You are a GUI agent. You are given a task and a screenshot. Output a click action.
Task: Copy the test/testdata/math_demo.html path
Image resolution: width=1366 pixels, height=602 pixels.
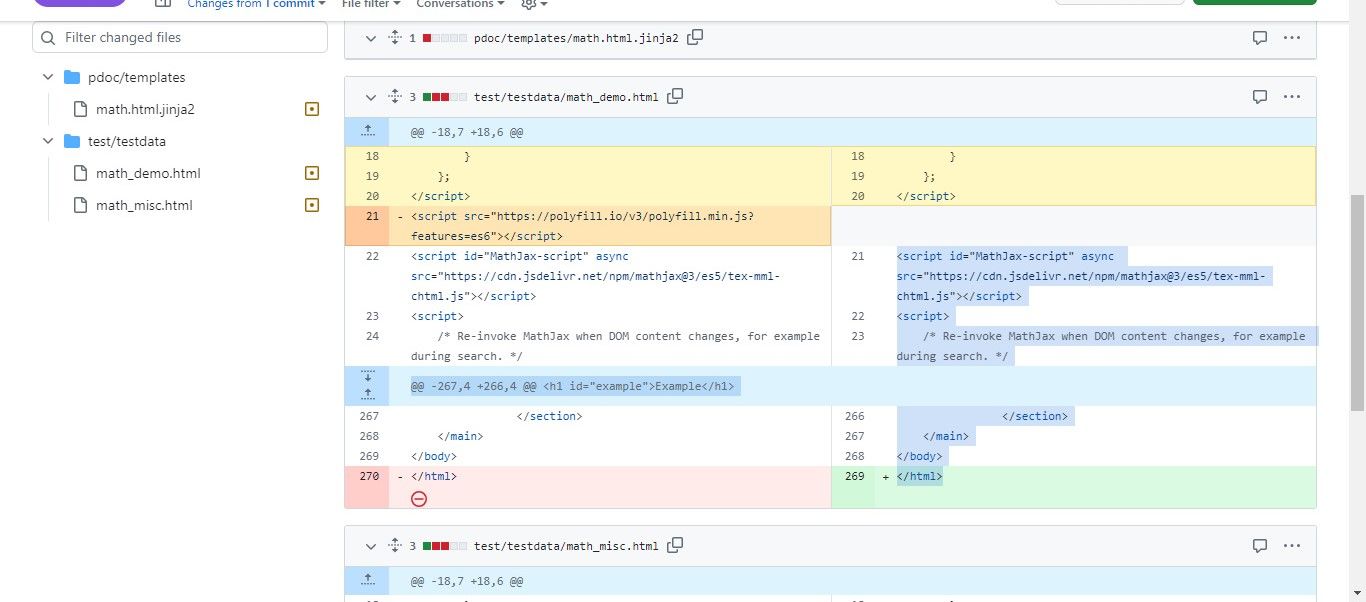[x=675, y=96]
